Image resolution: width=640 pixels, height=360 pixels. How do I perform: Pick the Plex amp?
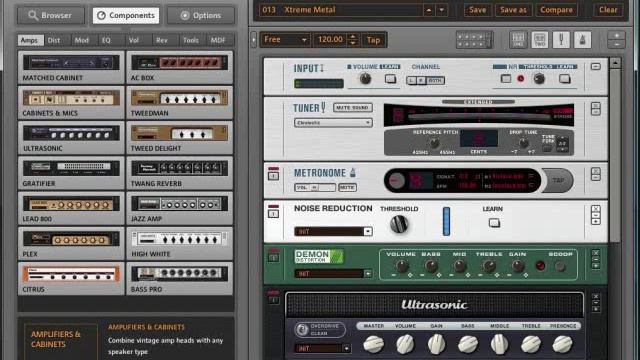coord(71,244)
